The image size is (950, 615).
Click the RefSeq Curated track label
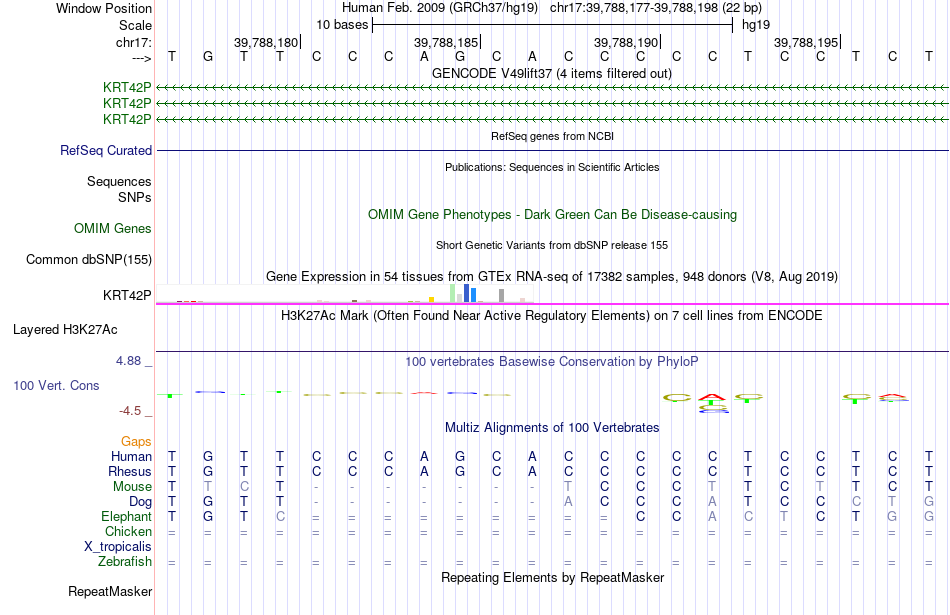[x=105, y=150]
